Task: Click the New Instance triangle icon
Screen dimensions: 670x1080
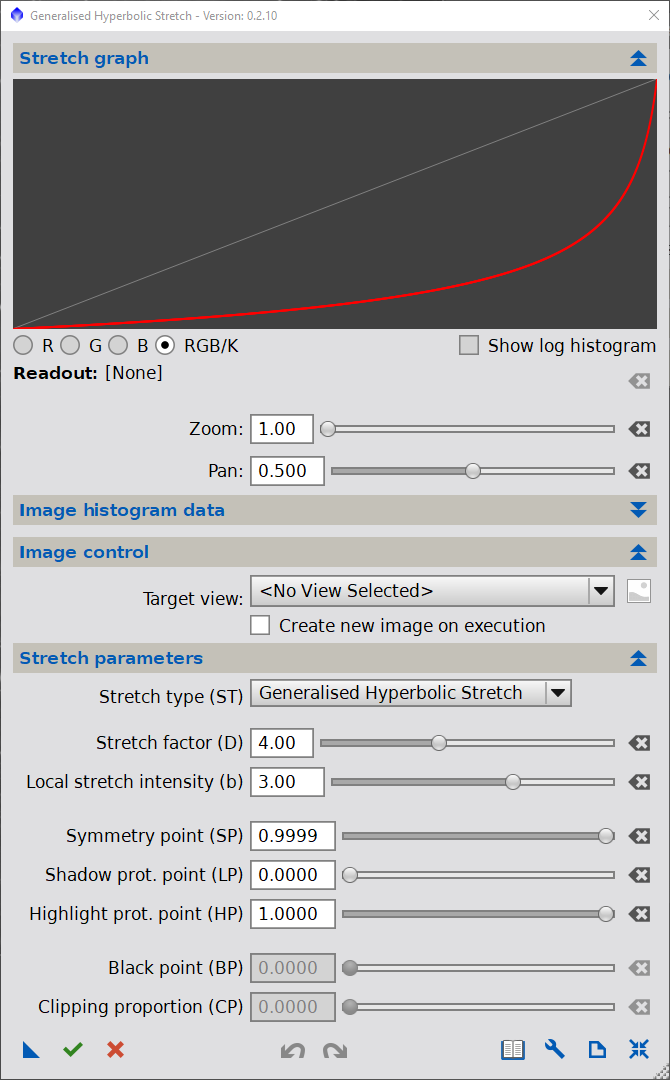Action: [31, 1050]
